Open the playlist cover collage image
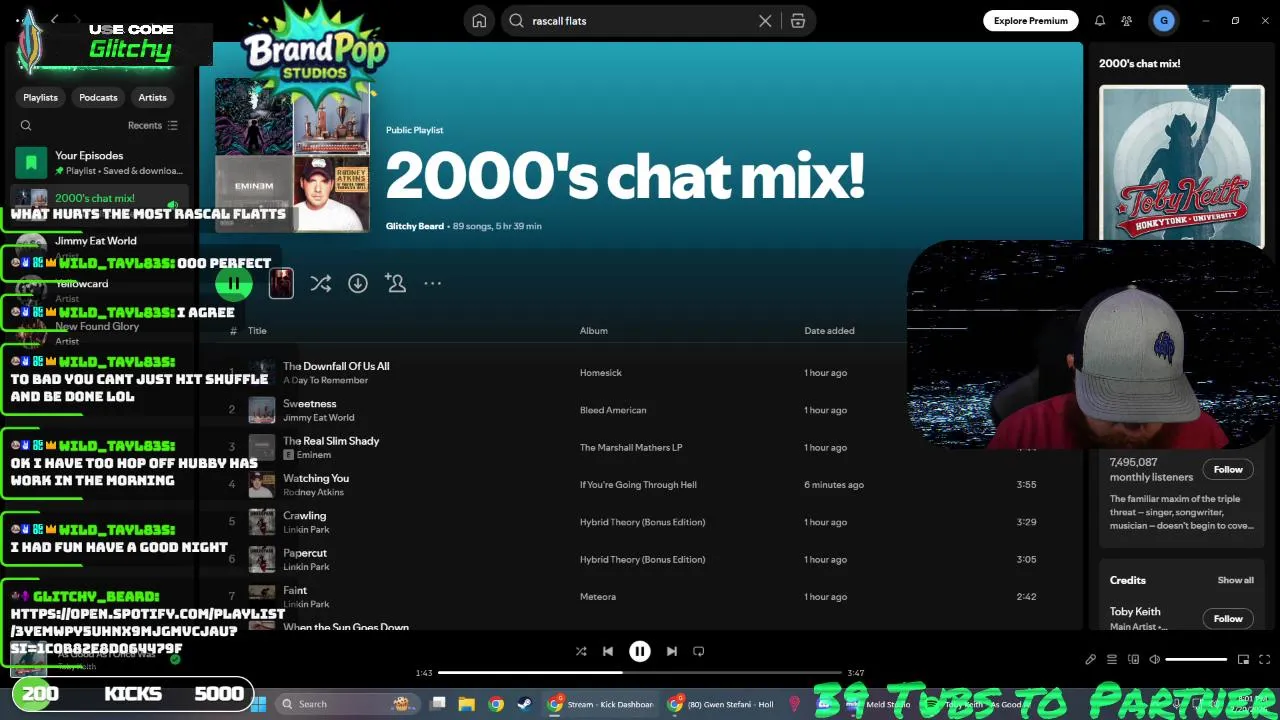 pyautogui.click(x=293, y=156)
